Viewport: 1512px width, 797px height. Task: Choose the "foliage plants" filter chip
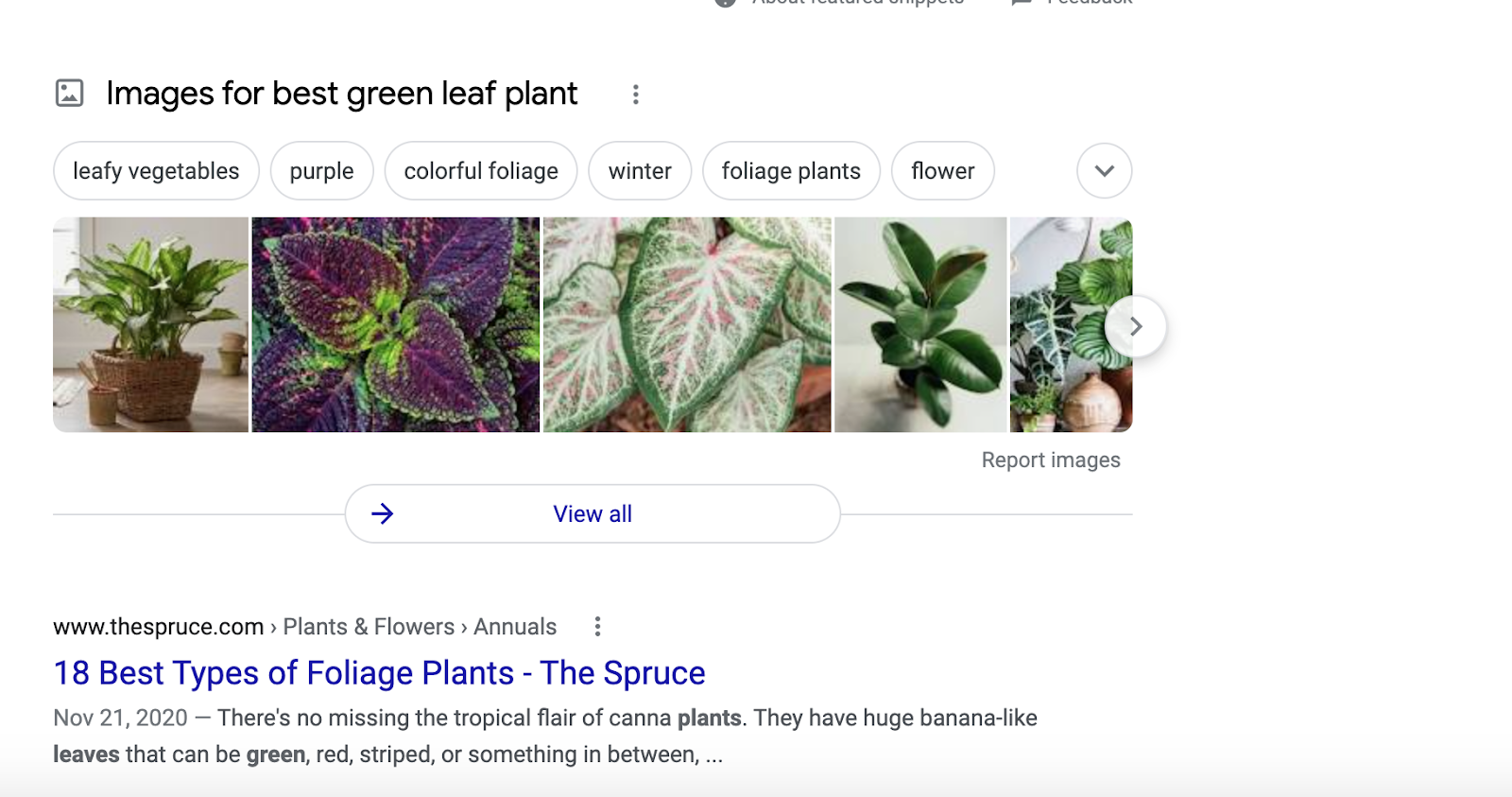pos(791,171)
